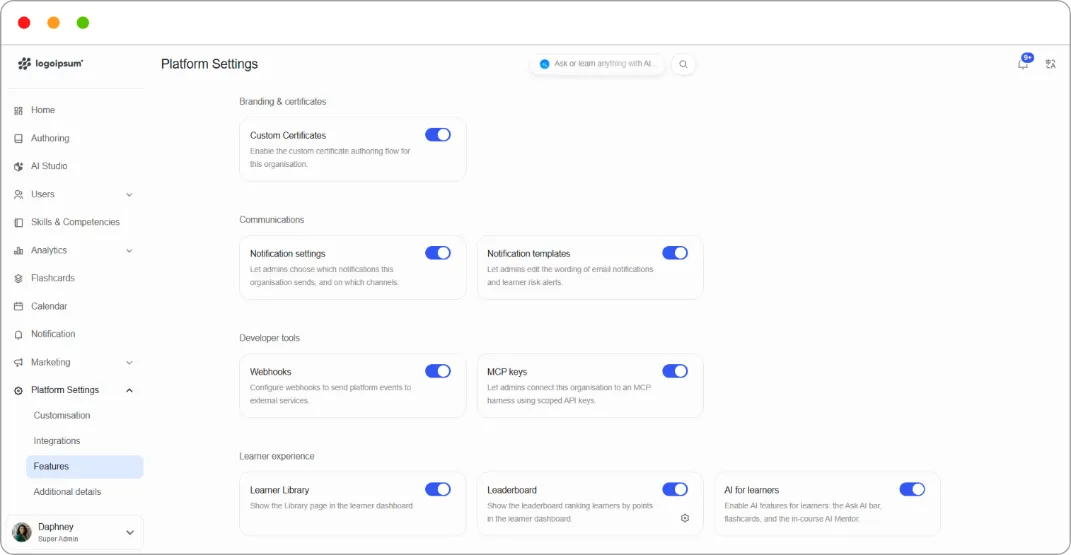Click the Authoring book icon
This screenshot has height=555, width=1071.
pos(18,139)
